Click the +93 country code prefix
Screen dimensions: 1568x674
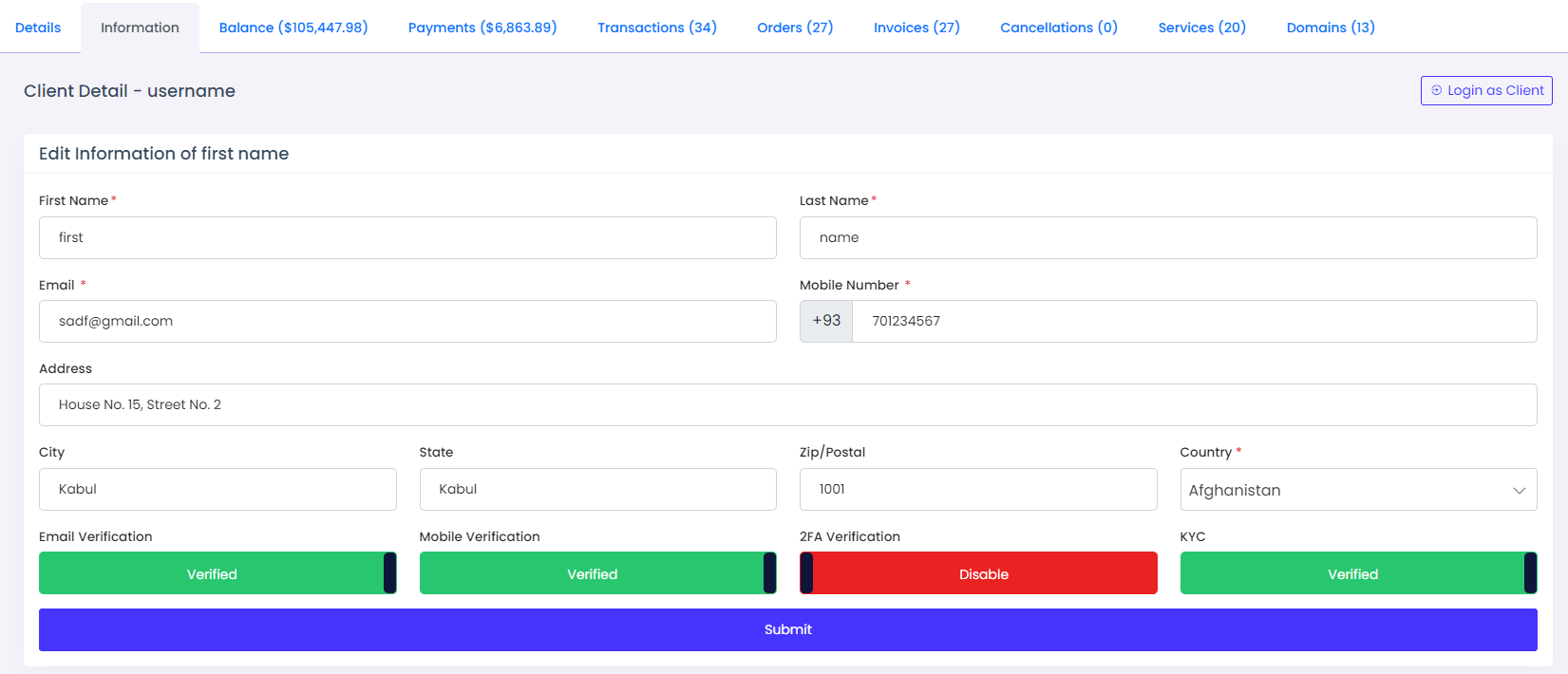pyautogui.click(x=826, y=321)
